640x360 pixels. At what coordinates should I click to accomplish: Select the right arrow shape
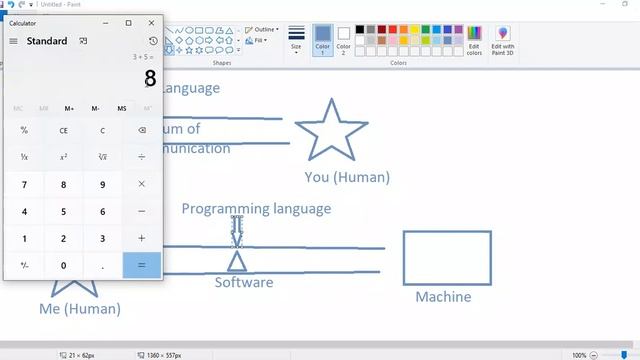point(209,40)
